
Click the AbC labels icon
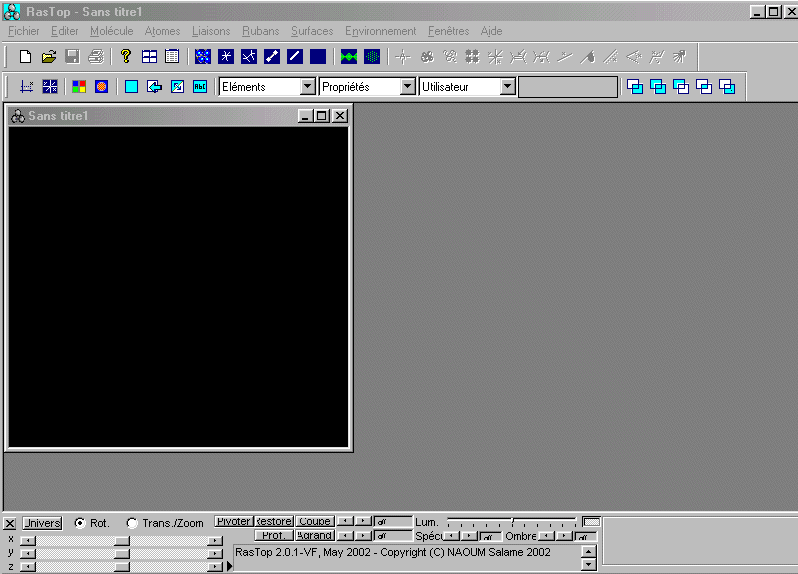(200, 87)
